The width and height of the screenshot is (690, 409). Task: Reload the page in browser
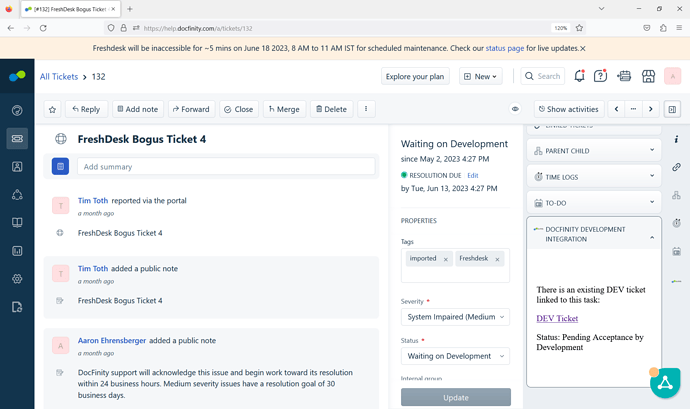(43, 28)
